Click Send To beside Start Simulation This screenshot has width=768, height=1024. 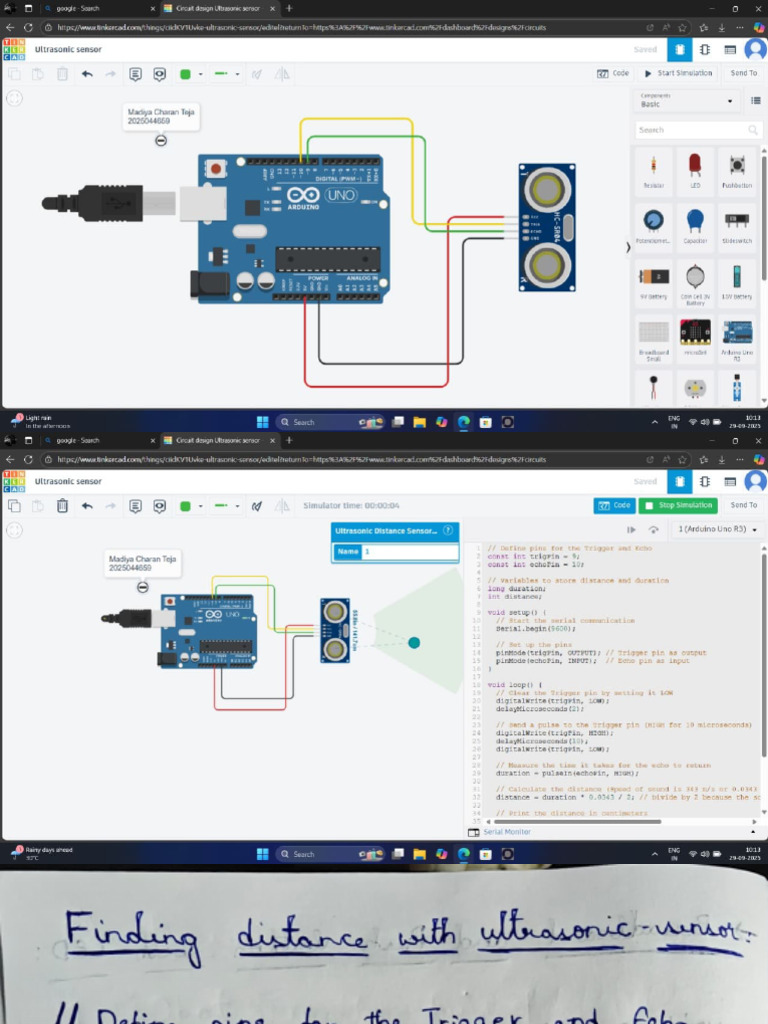pyautogui.click(x=743, y=73)
